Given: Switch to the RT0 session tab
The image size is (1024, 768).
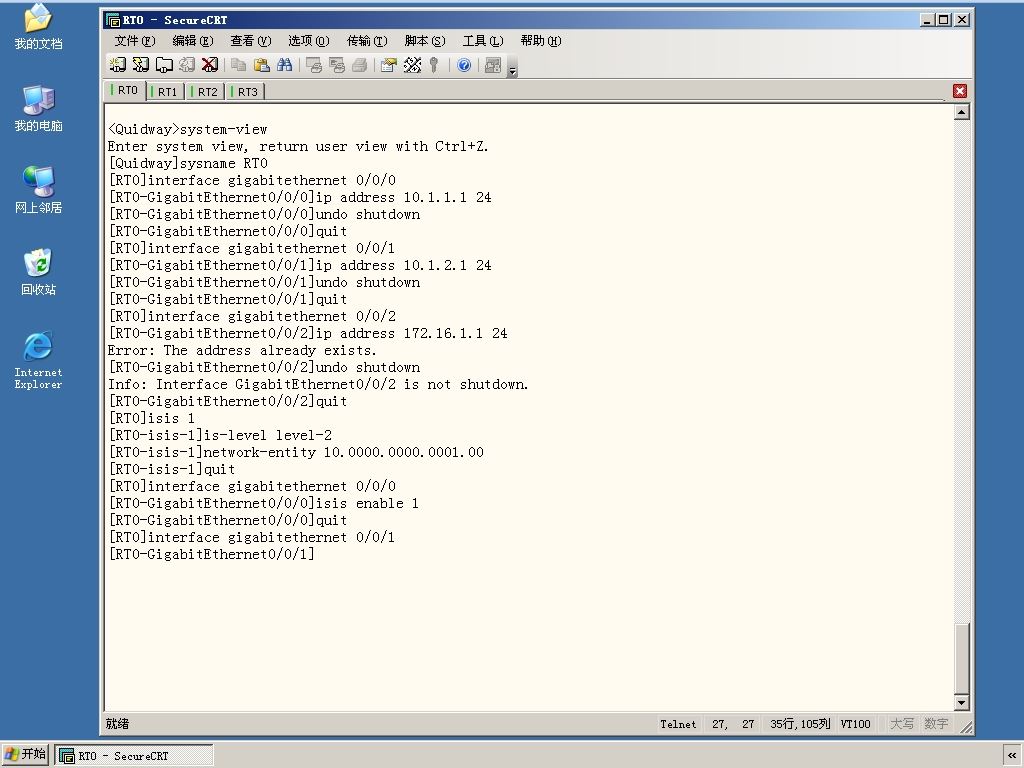Looking at the screenshot, I should click(x=125, y=90).
